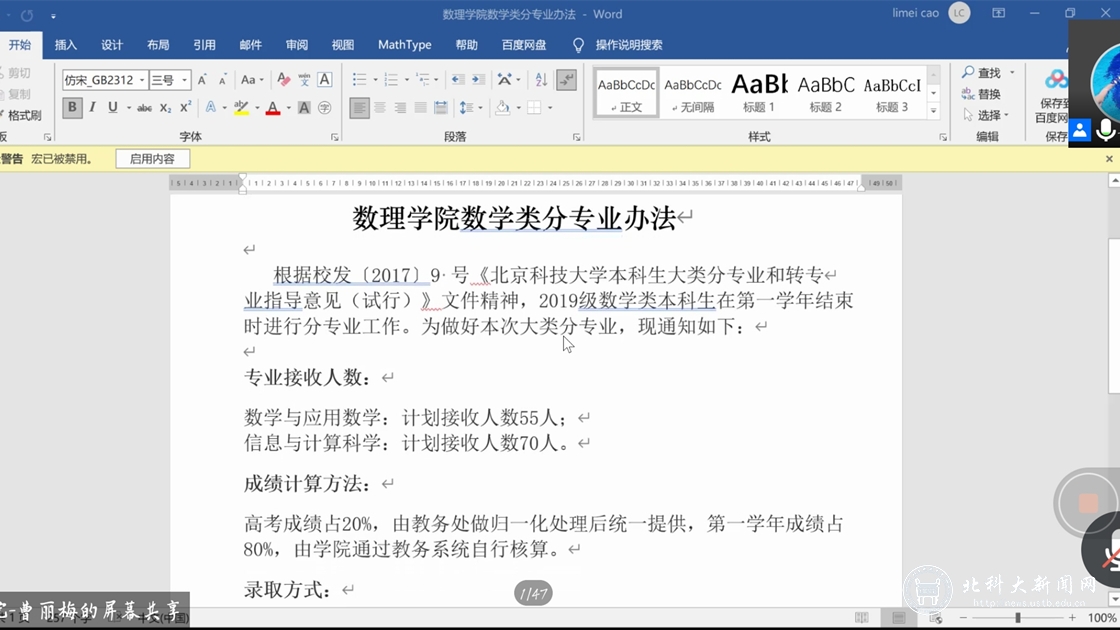Toggle italic text formatting
Viewport: 1120px width, 630px height.
point(92,108)
